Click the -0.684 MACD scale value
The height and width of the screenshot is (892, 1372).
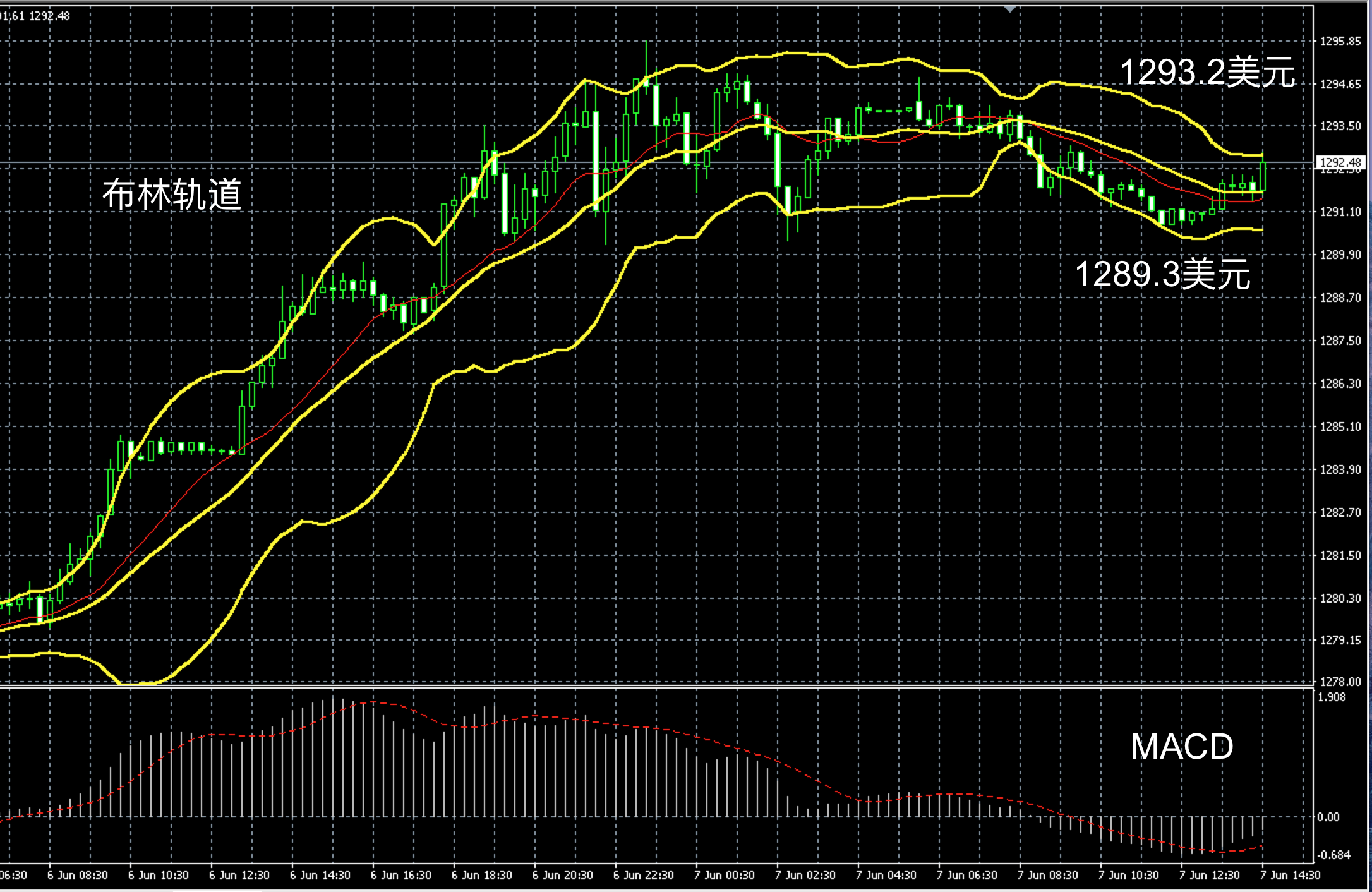1334,855
